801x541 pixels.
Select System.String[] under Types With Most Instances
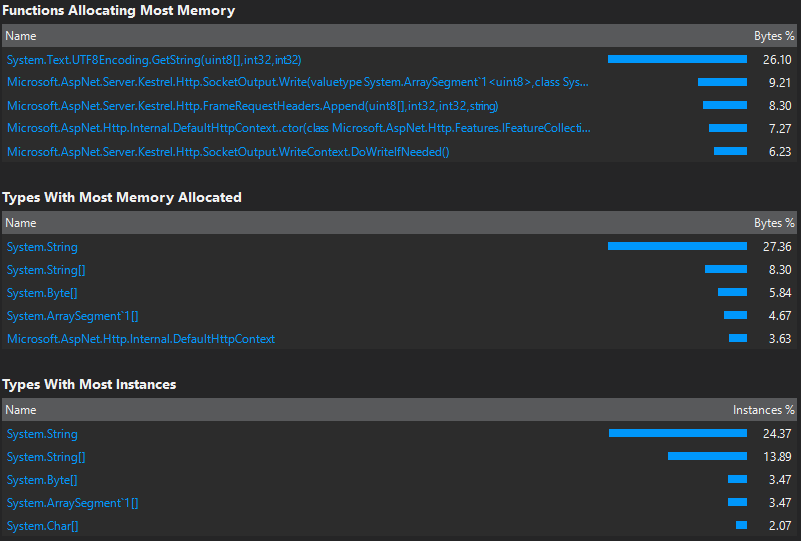point(46,457)
